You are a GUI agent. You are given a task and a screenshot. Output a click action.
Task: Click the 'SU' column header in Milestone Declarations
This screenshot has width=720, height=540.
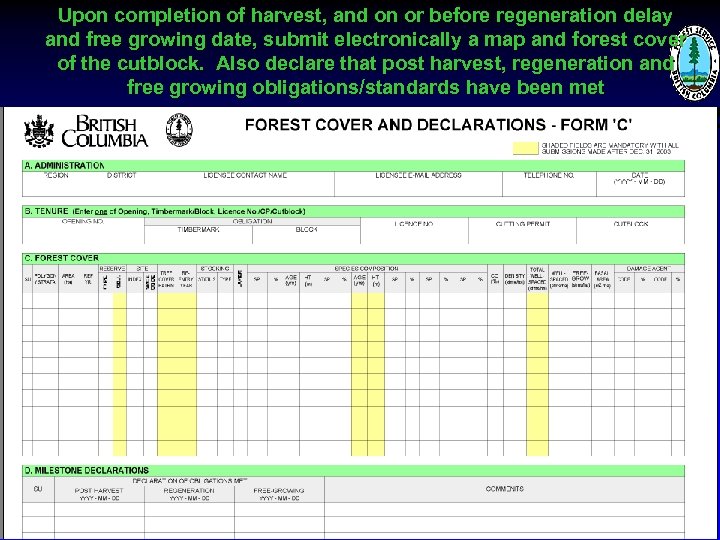pyautogui.click(x=38, y=489)
